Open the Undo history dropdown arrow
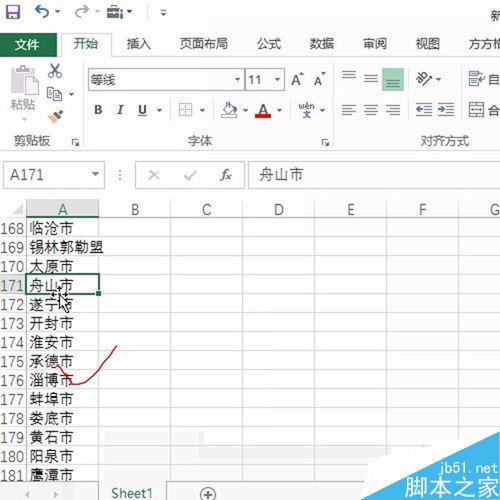Viewport: 500px width, 500px height. click(57, 12)
